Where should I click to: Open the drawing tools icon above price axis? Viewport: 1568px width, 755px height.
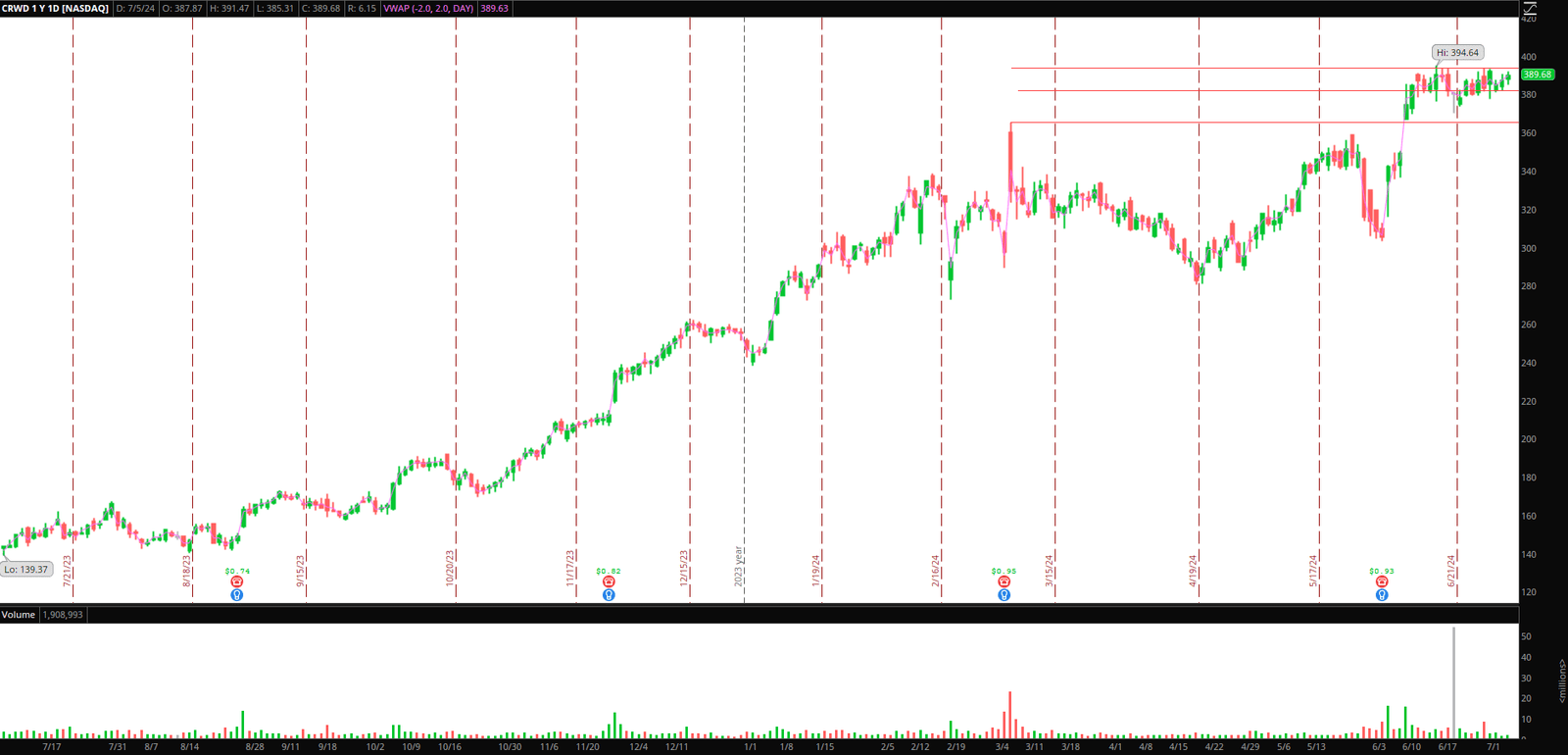tap(1530, 8)
